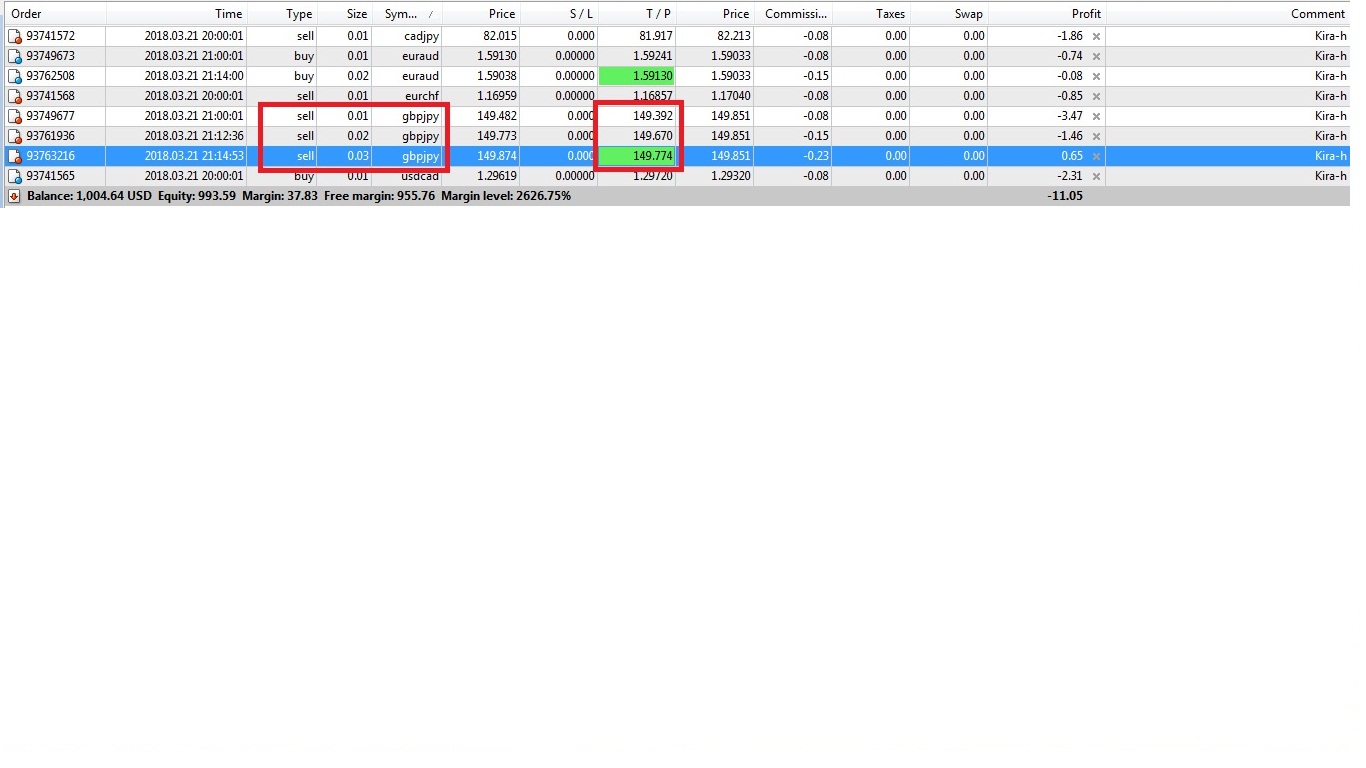The image size is (1366, 768).
Task: Click the T / P column header
Action: [657, 14]
